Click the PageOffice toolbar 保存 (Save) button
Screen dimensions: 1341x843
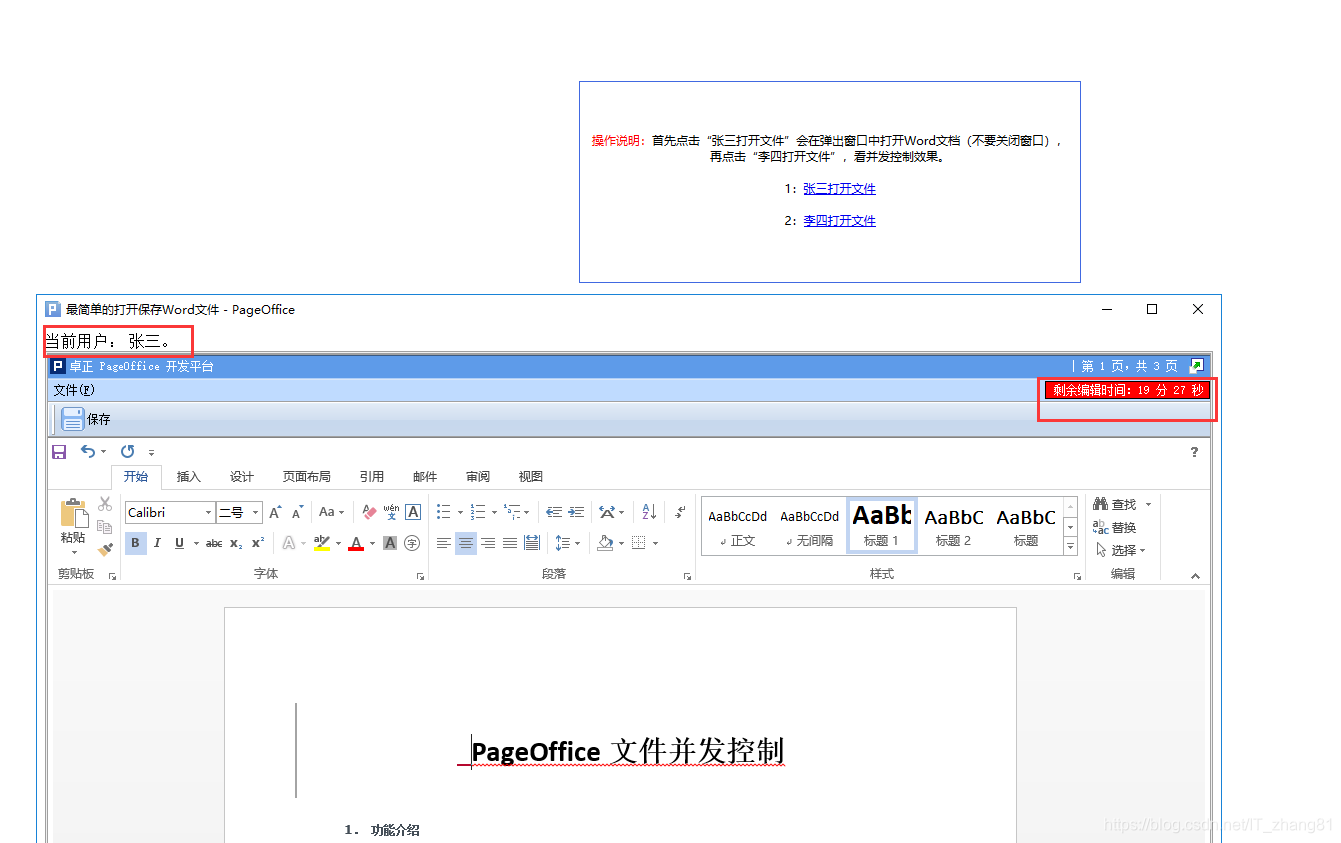[x=85, y=419]
